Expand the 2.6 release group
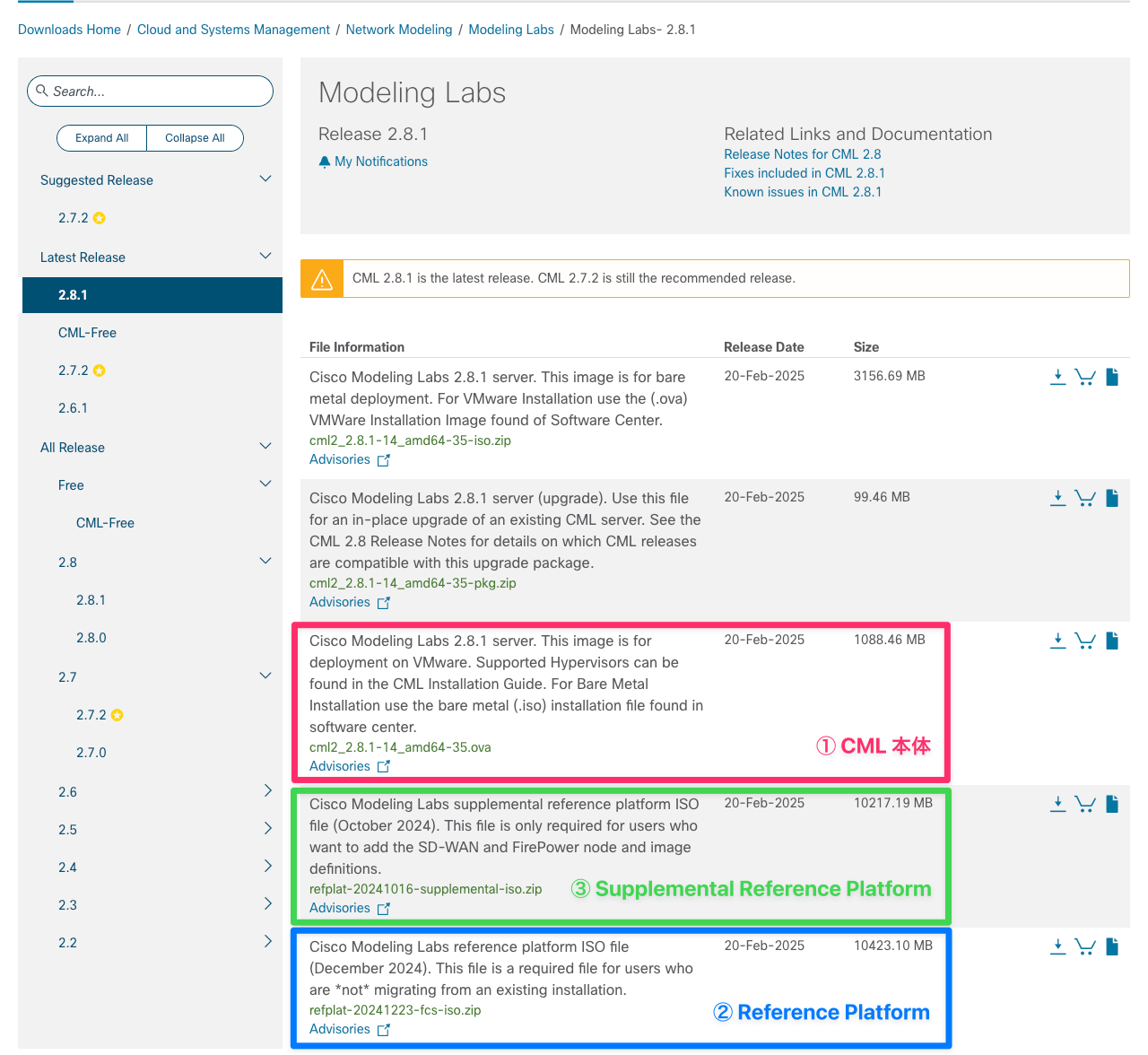The image size is (1148, 1055). coord(267,790)
